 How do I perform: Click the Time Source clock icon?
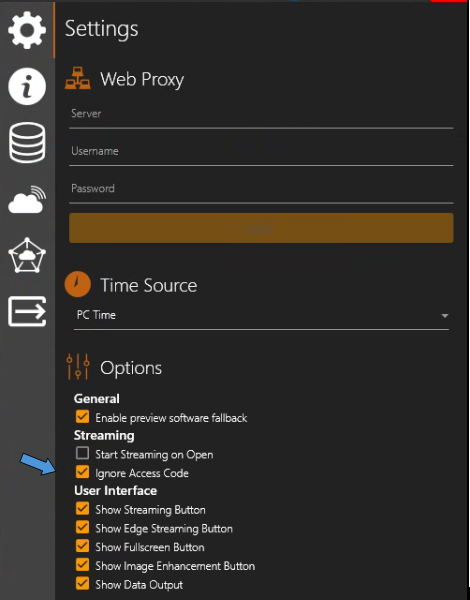[78, 285]
